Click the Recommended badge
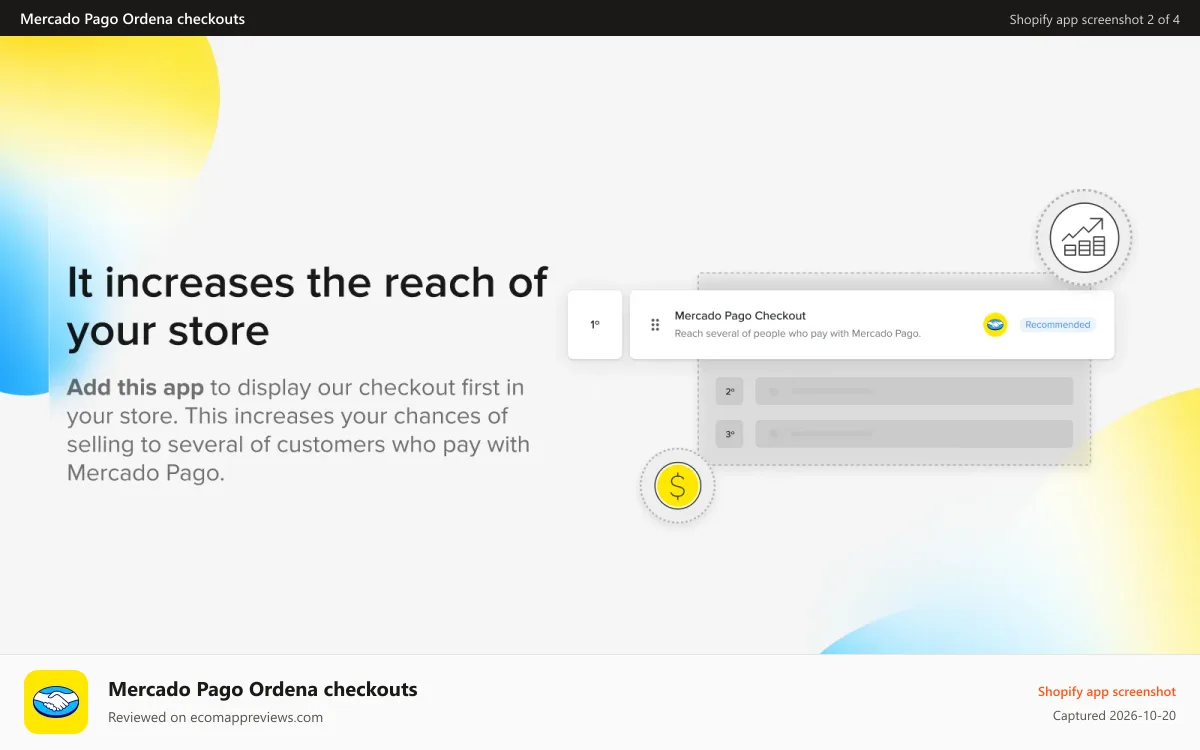The height and width of the screenshot is (750, 1200). coord(1057,325)
